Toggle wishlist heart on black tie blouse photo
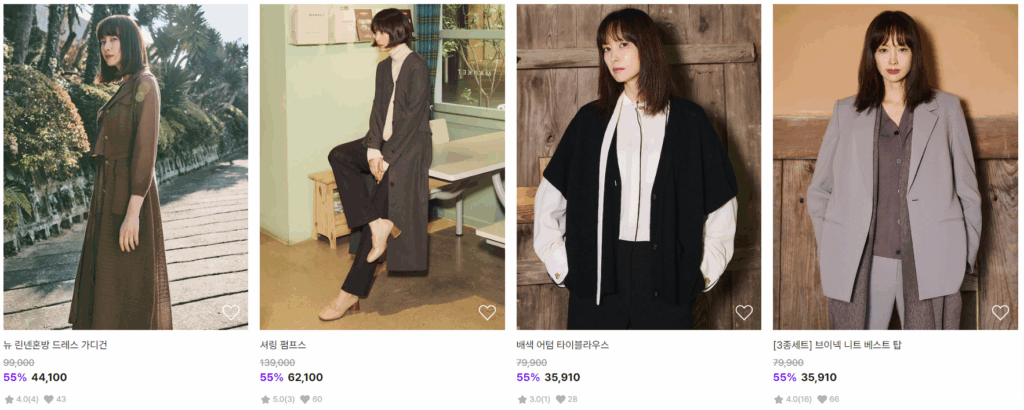 (744, 312)
